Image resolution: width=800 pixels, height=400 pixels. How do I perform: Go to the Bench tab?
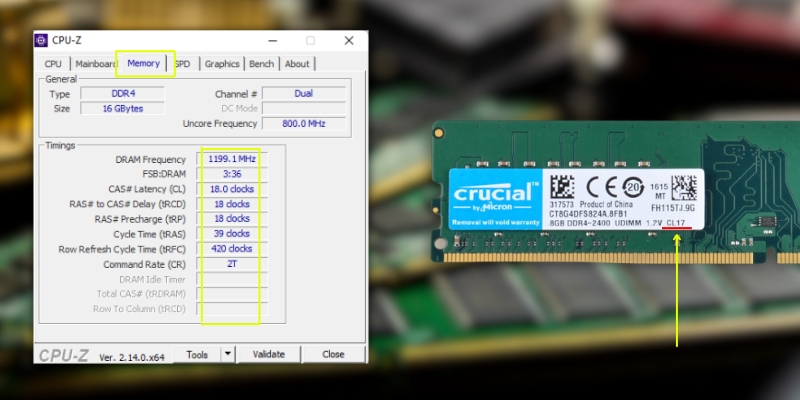262,64
